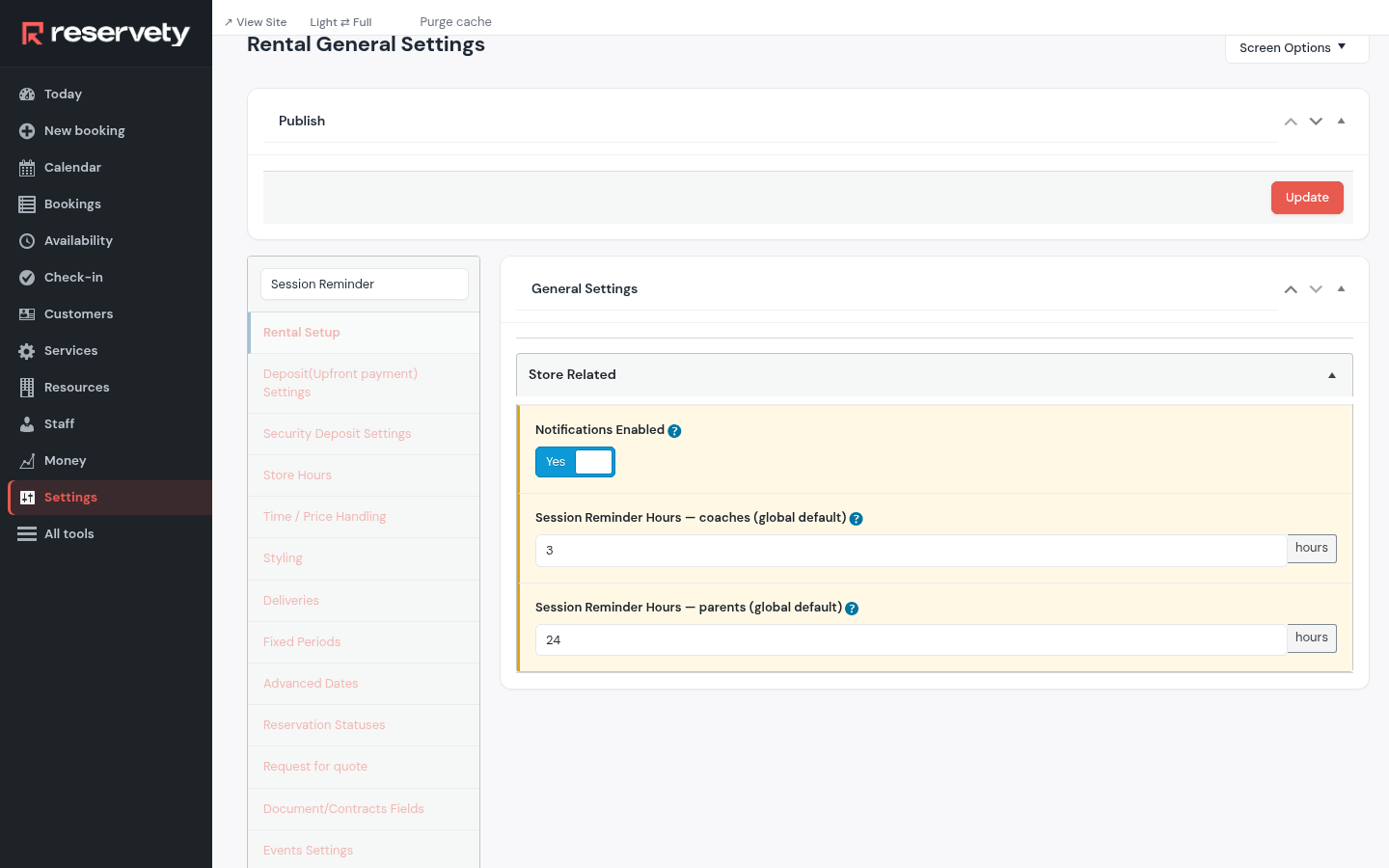Click the coaches reminder hours input
This screenshot has height=868, width=1389.
(911, 551)
